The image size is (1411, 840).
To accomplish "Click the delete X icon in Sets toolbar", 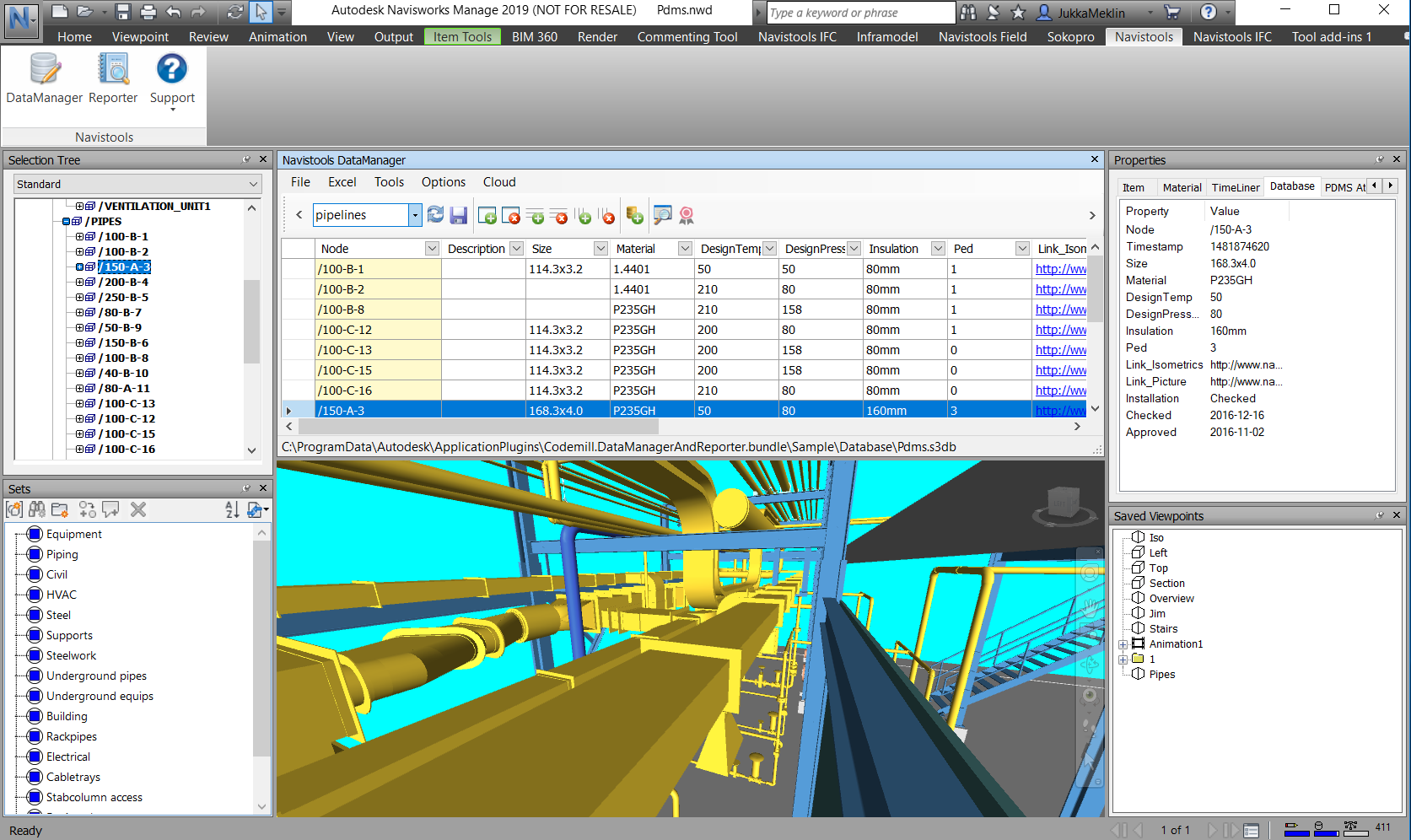I will click(138, 509).
